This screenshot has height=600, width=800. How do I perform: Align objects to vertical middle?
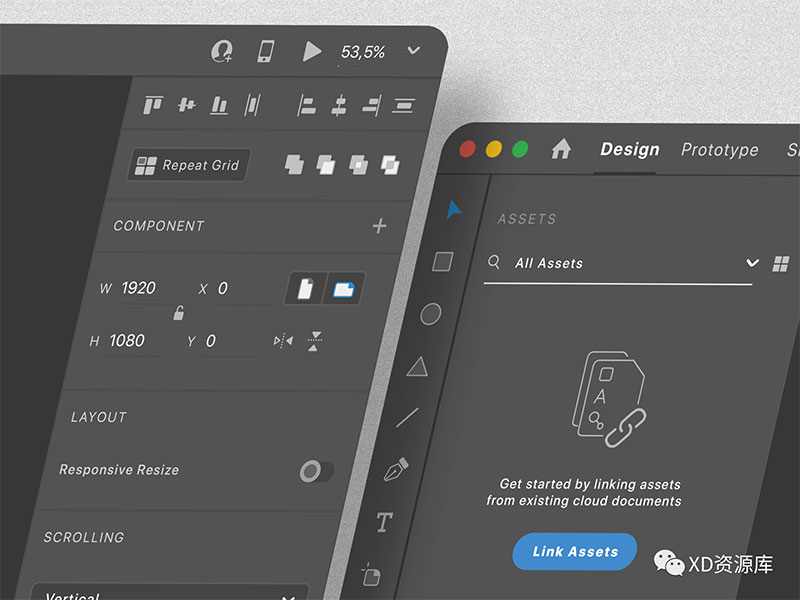[187, 105]
